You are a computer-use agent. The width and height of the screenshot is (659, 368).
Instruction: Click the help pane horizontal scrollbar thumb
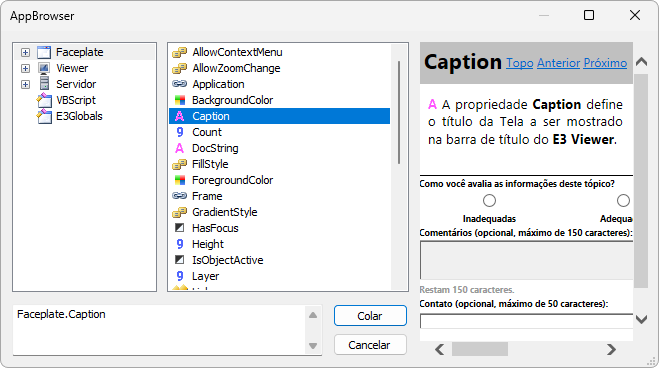coord(480,349)
